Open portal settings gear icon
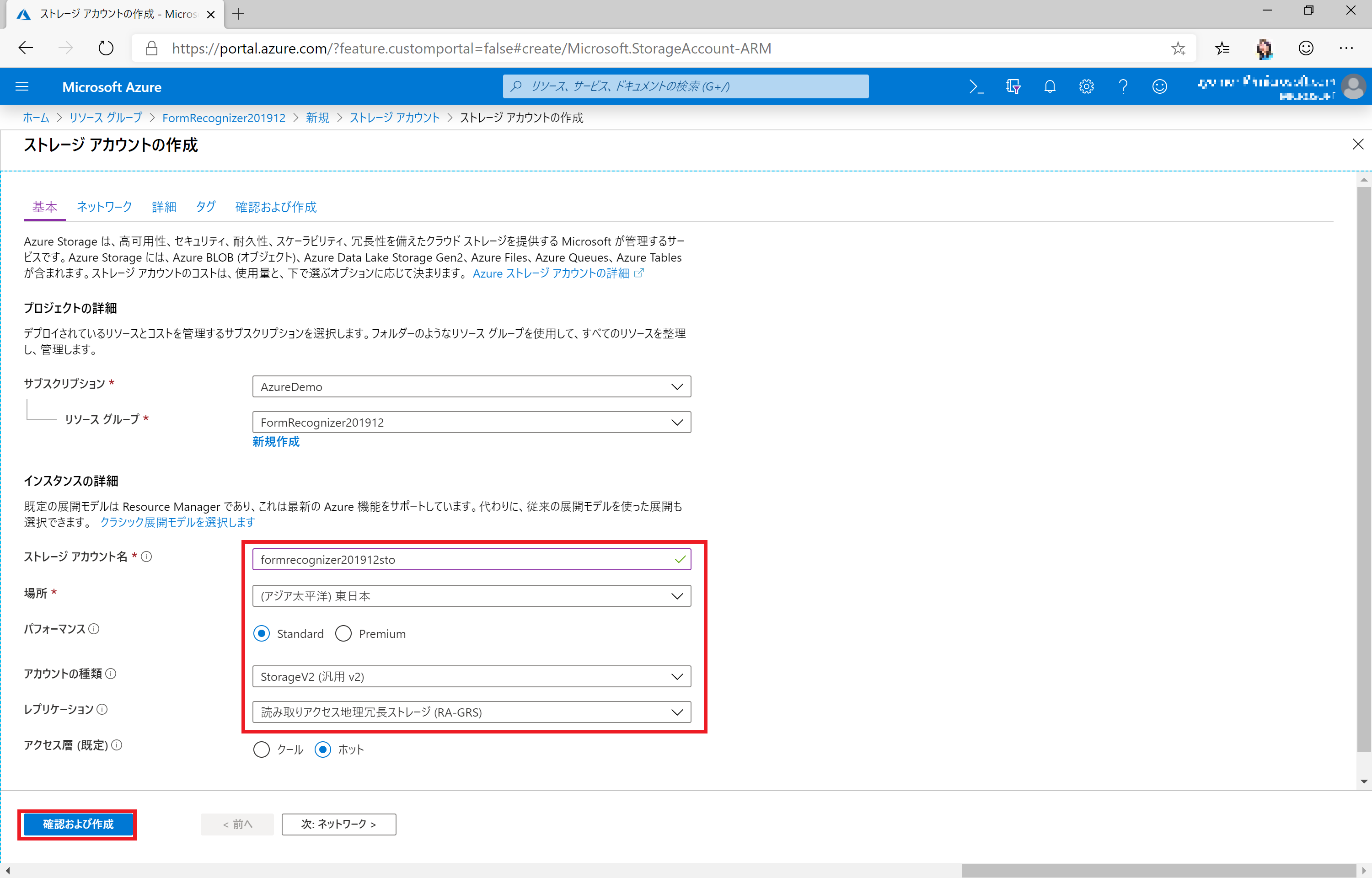The height and width of the screenshot is (878, 1372). click(x=1086, y=87)
